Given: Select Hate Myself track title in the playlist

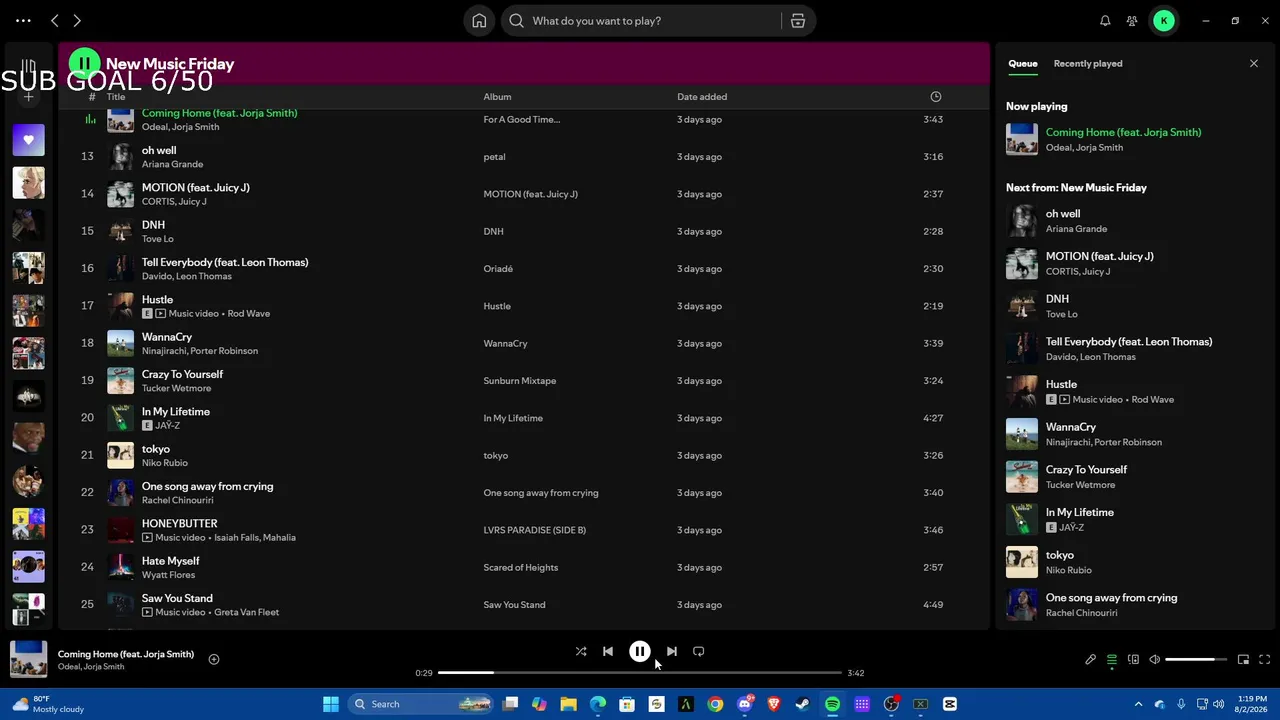Looking at the screenshot, I should click(171, 561).
